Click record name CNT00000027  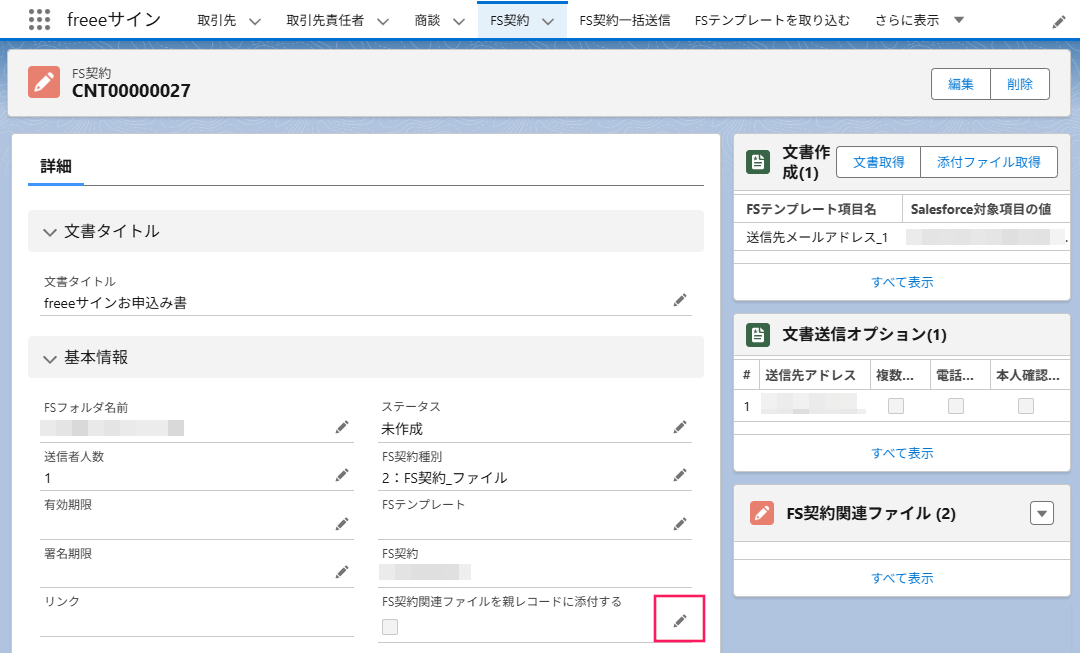pos(131,91)
